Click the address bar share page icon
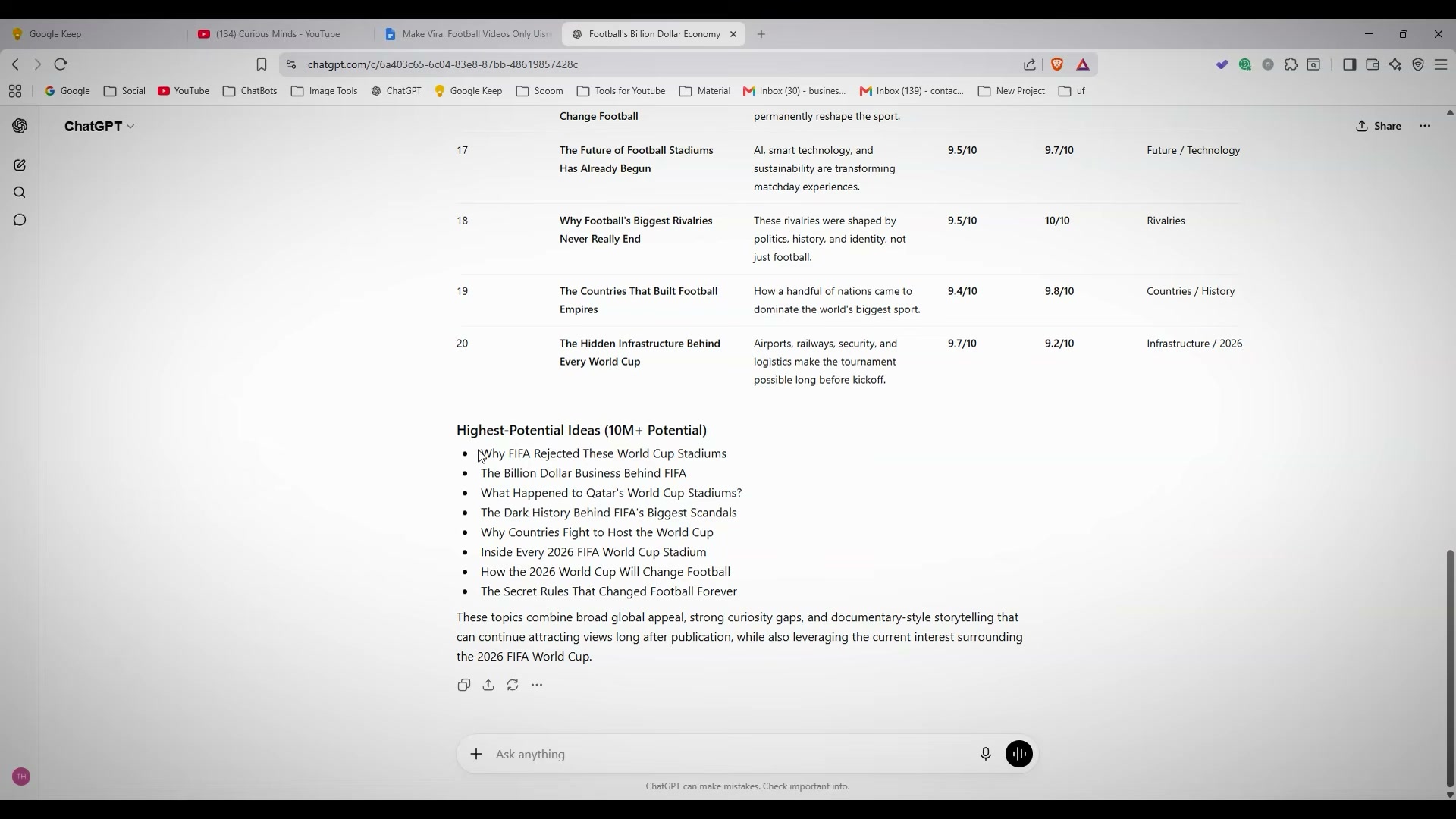The height and width of the screenshot is (819, 1456). pyautogui.click(x=1030, y=64)
